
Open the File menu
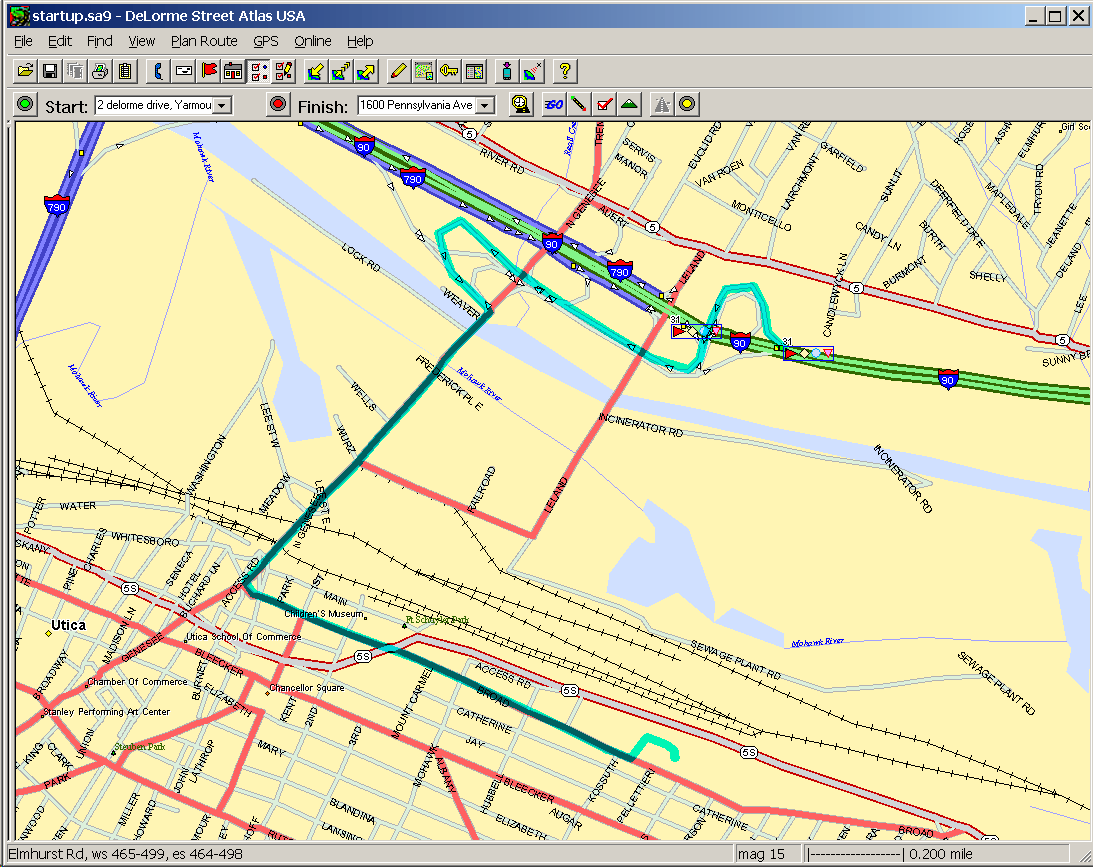(23, 41)
